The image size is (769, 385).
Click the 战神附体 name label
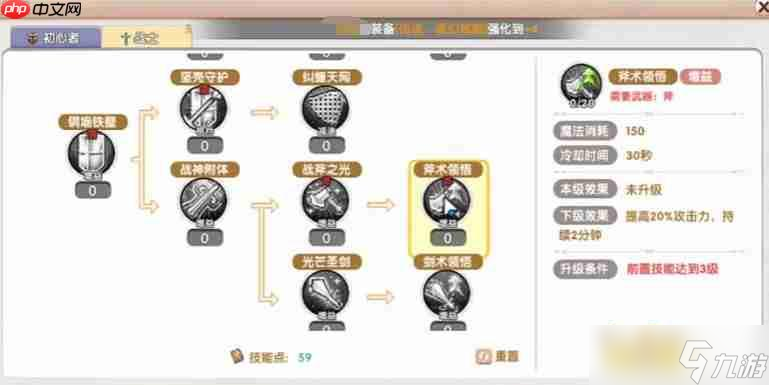[205, 170]
